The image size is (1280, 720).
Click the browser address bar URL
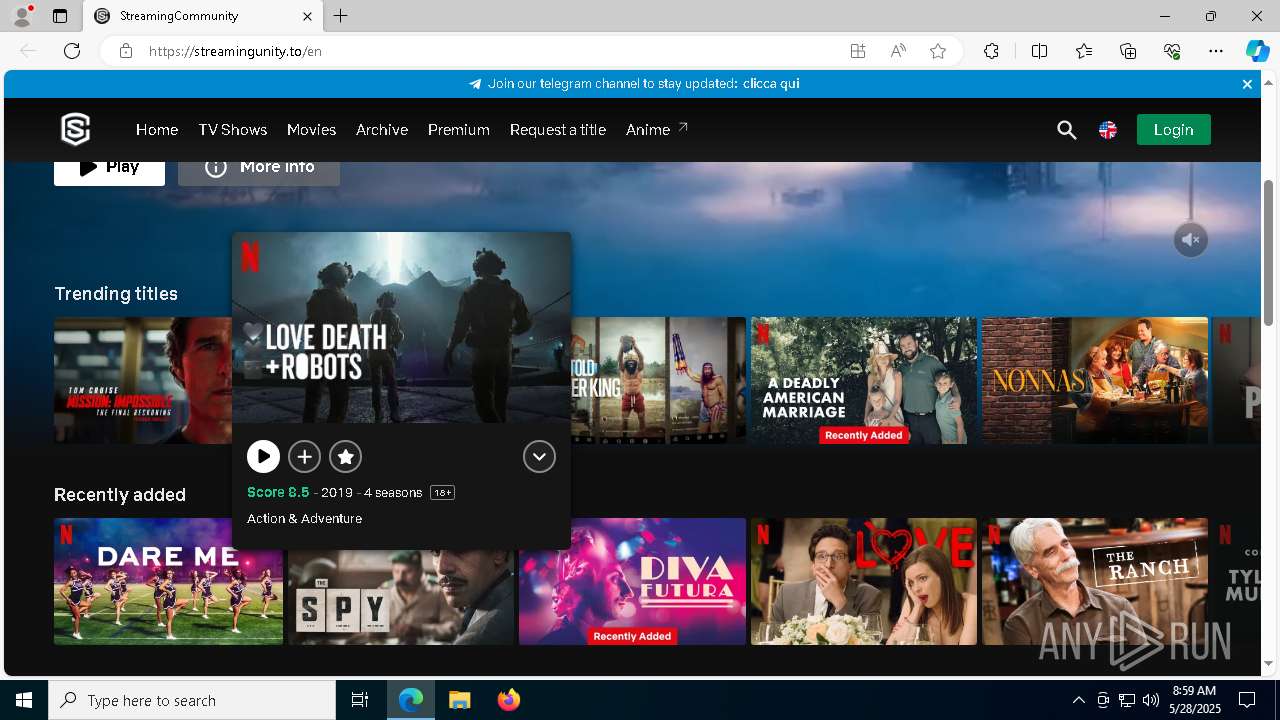(x=236, y=51)
